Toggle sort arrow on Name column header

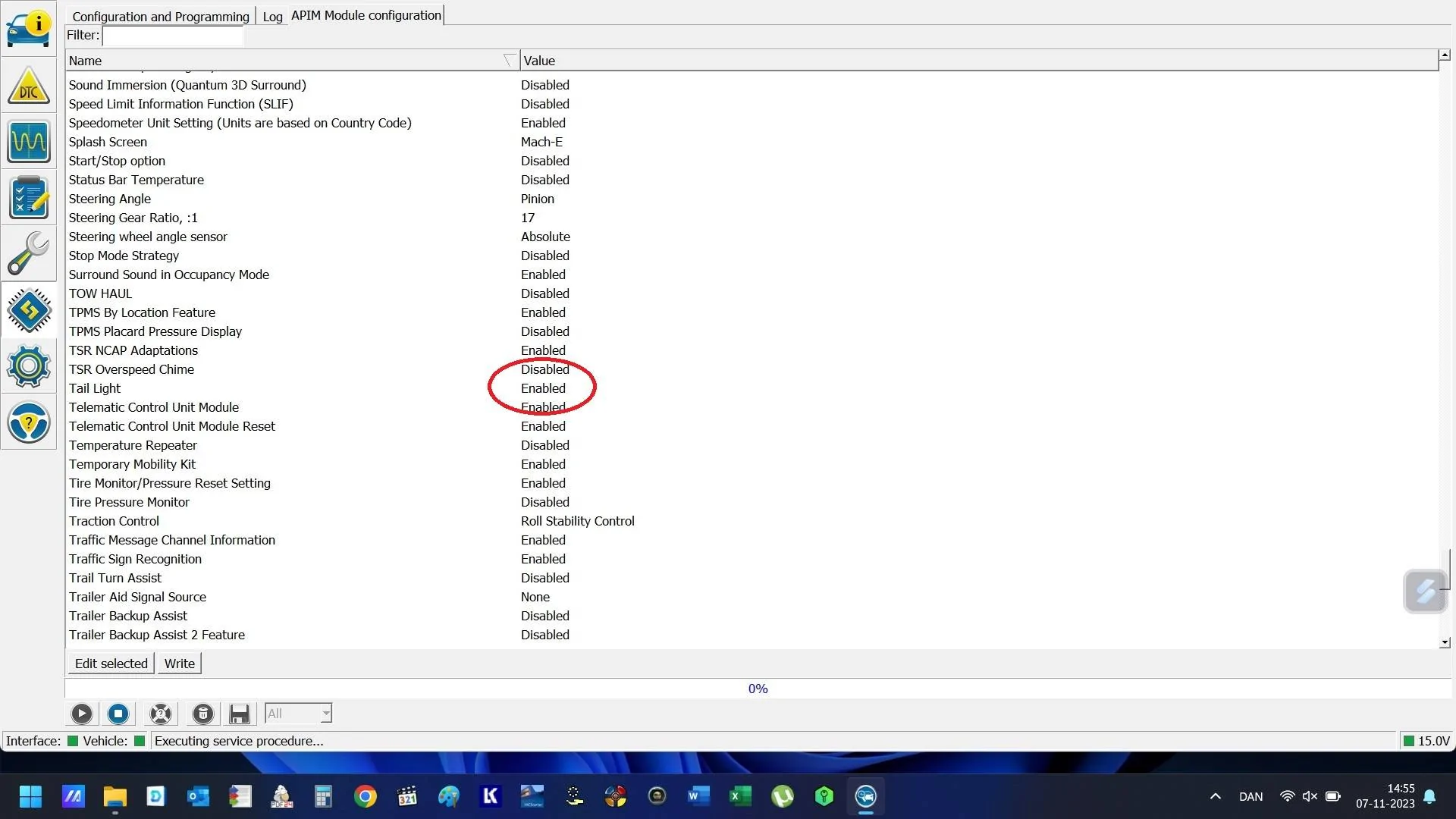(510, 61)
